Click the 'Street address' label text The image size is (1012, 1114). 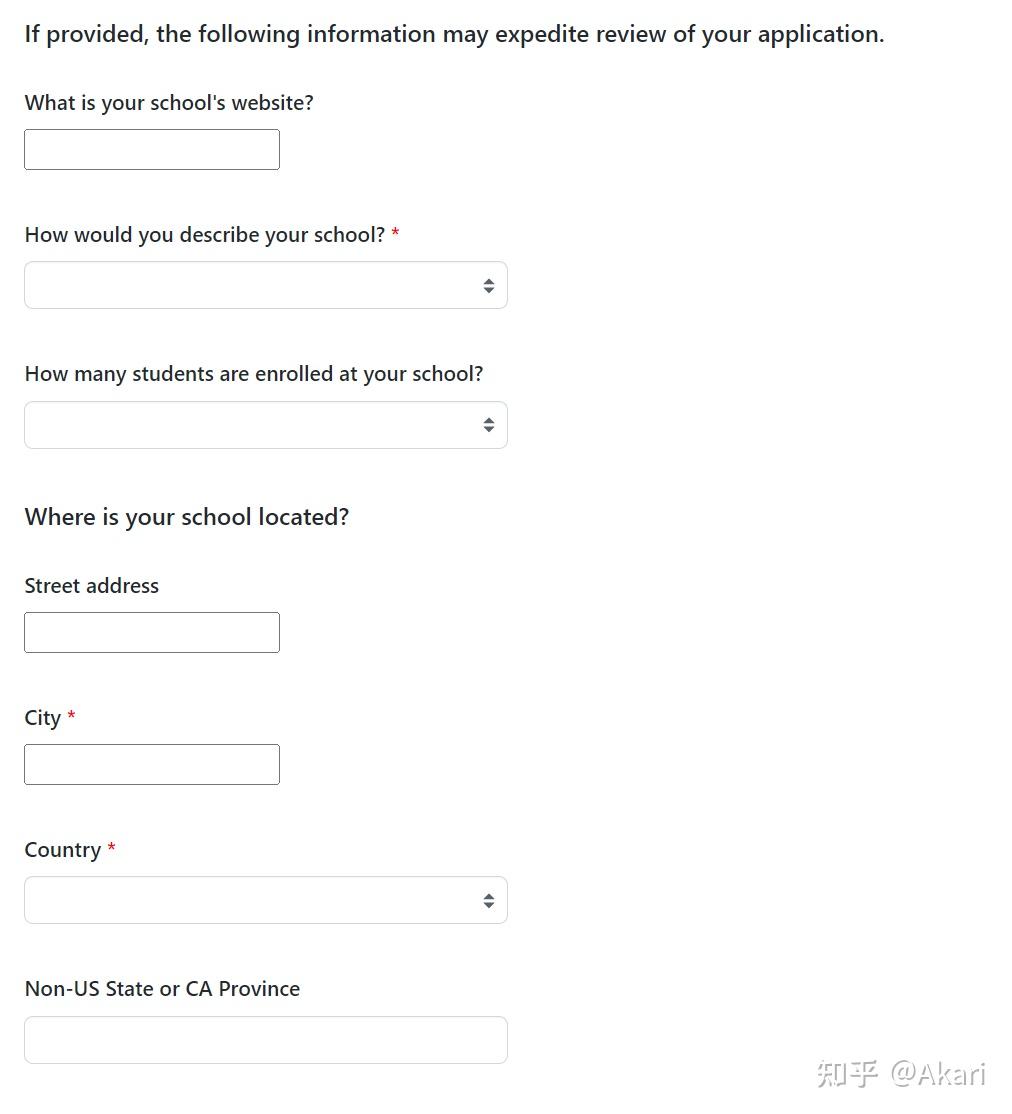pos(92,586)
